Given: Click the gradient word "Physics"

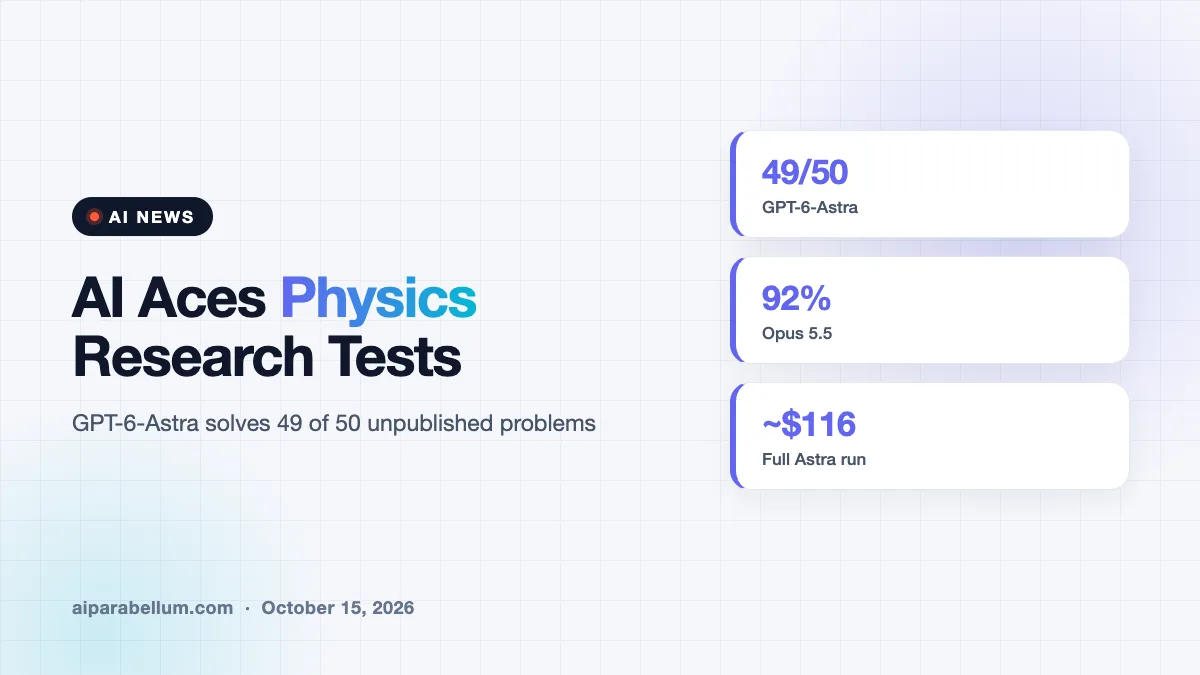Looking at the screenshot, I should 378,300.
